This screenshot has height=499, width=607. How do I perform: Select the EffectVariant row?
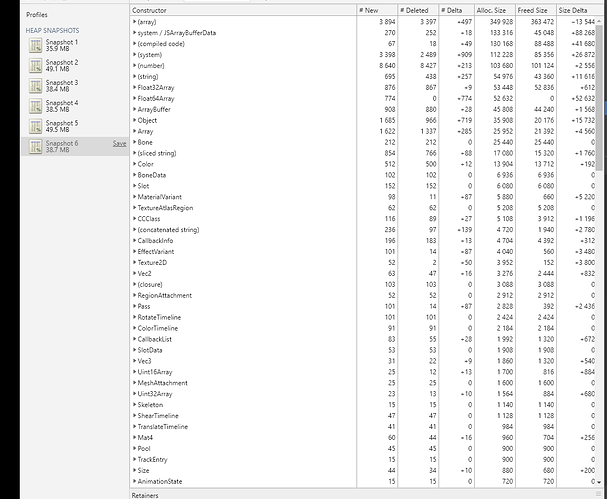(363, 252)
